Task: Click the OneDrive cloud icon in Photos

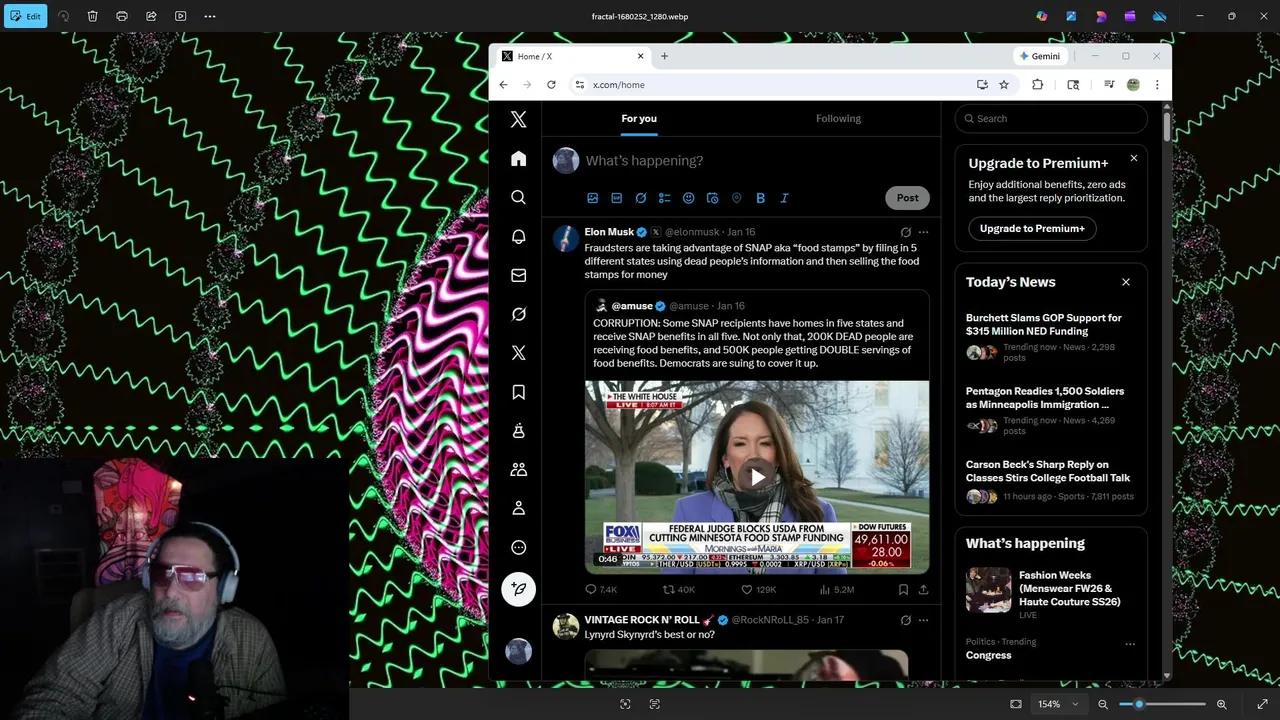Action: tap(1160, 16)
